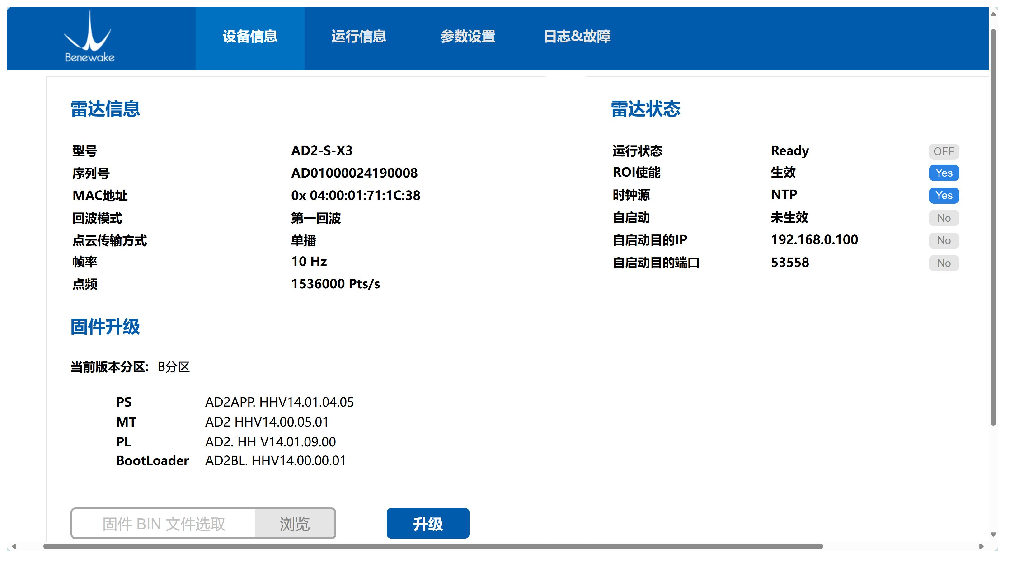Screen dimensions: 1014x564
Task: Open the 设备信息 tab
Action: click(x=250, y=37)
